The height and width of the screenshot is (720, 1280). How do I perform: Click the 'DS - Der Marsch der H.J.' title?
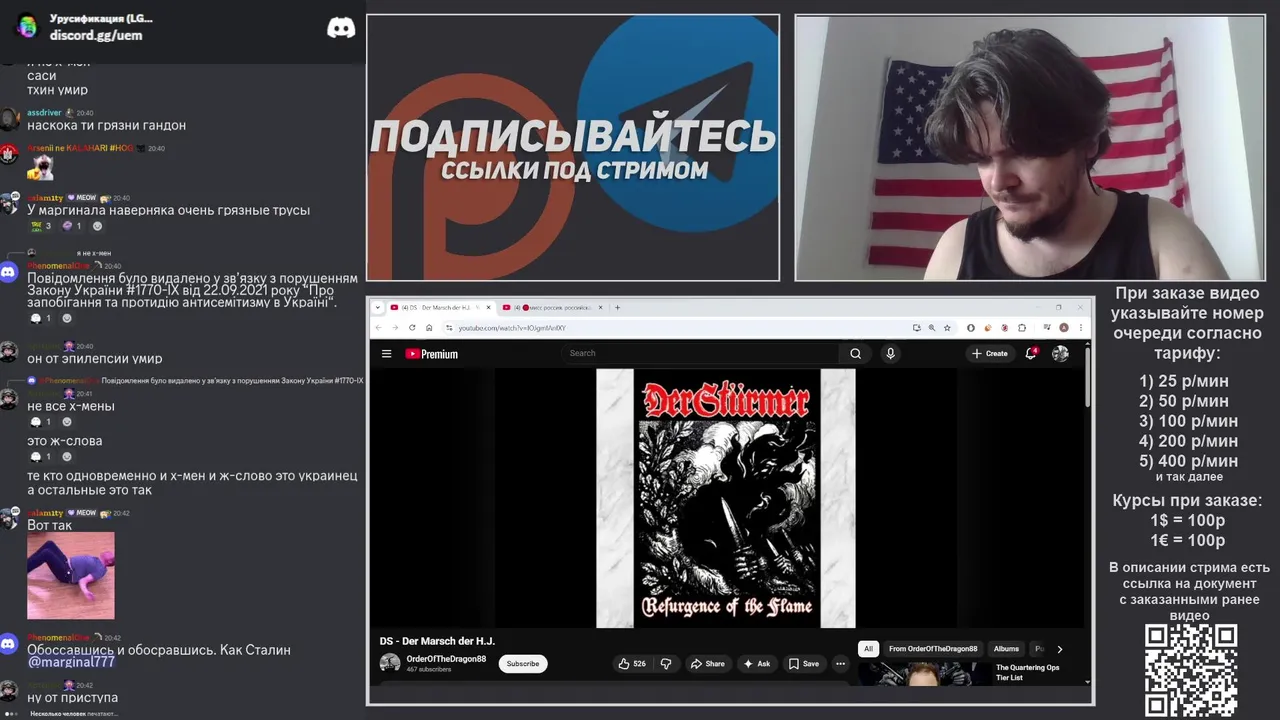pos(437,641)
